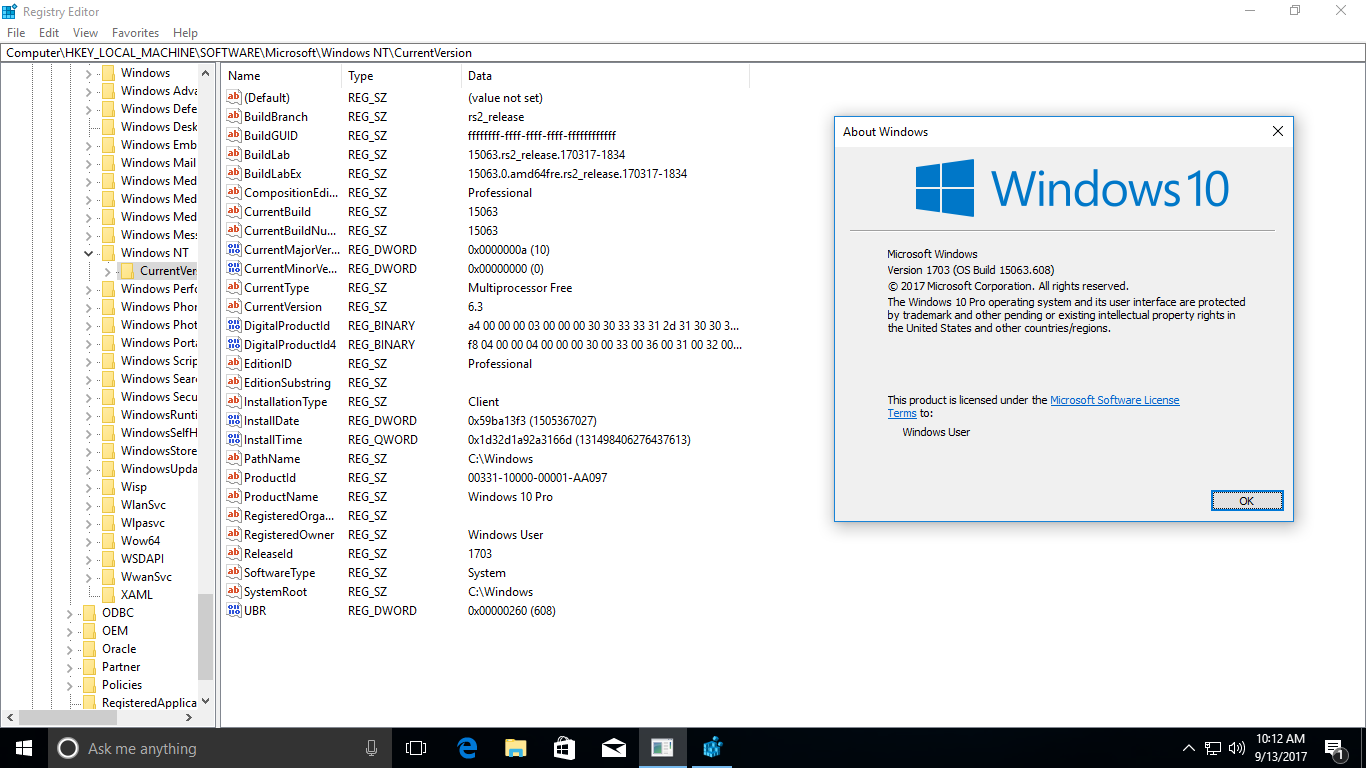Click the string icon for EditionID
The width and height of the screenshot is (1366, 768).
[x=234, y=364]
